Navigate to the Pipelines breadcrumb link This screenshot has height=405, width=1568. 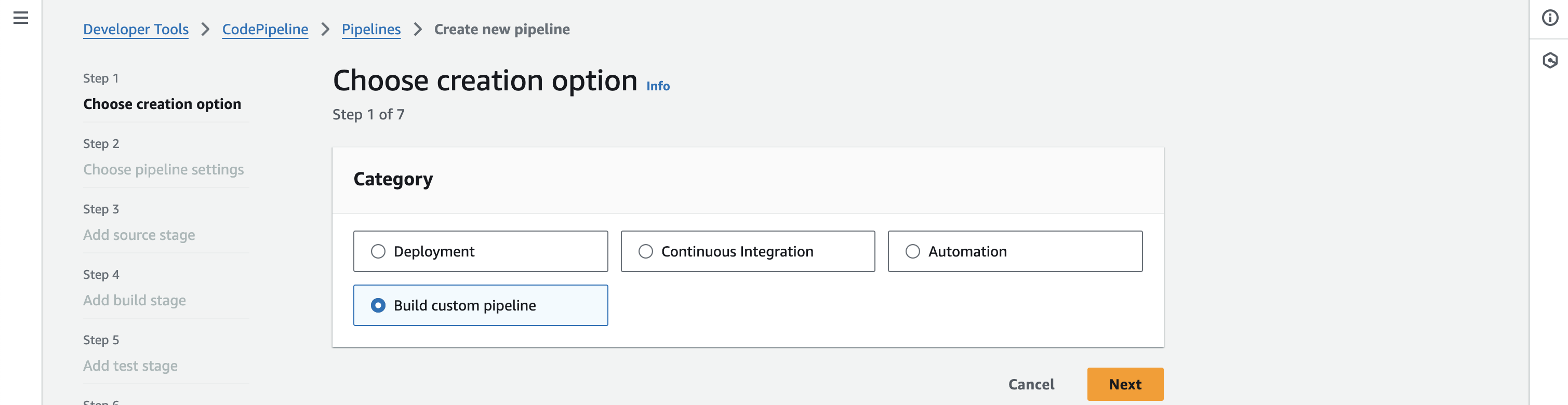point(370,29)
